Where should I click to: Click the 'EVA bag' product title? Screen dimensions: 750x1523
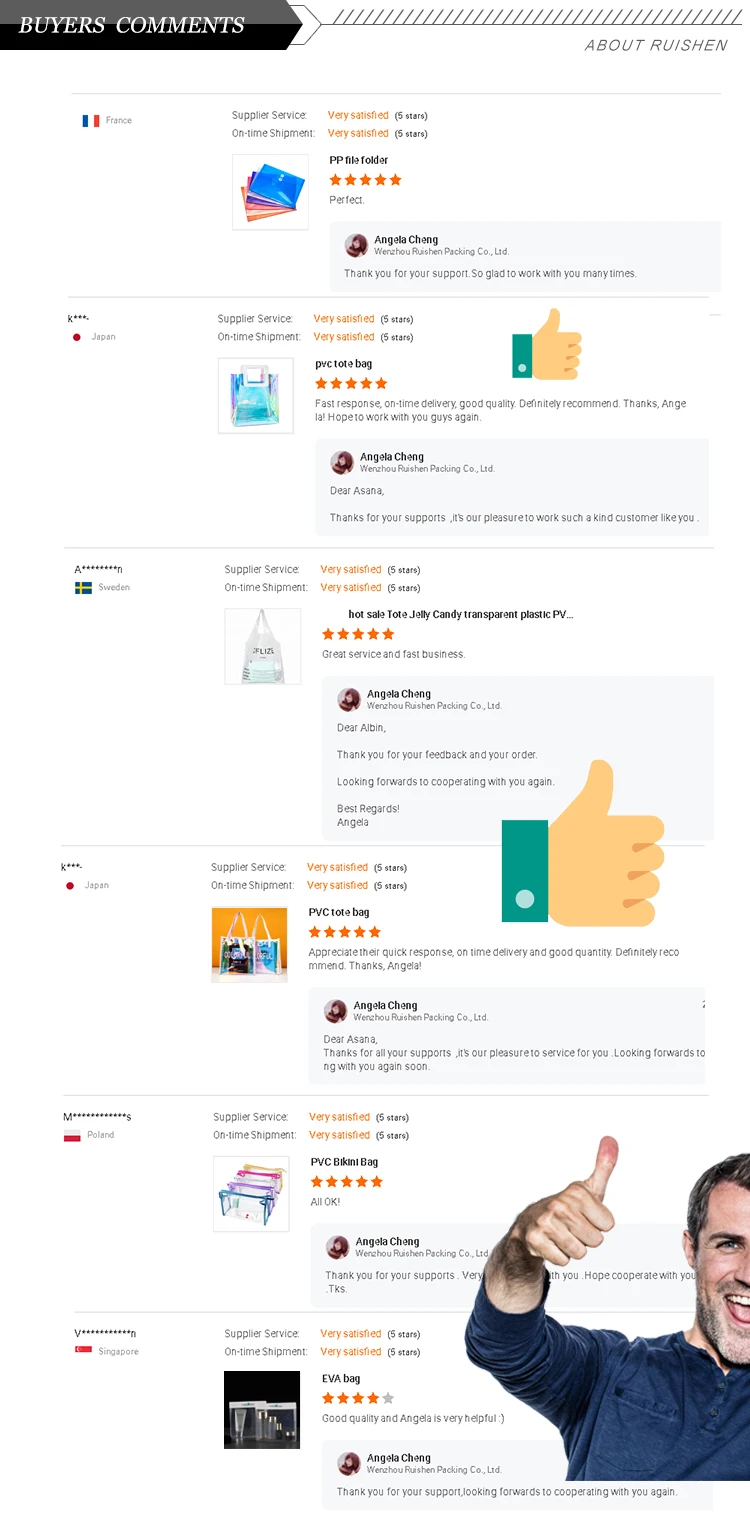click(341, 1378)
